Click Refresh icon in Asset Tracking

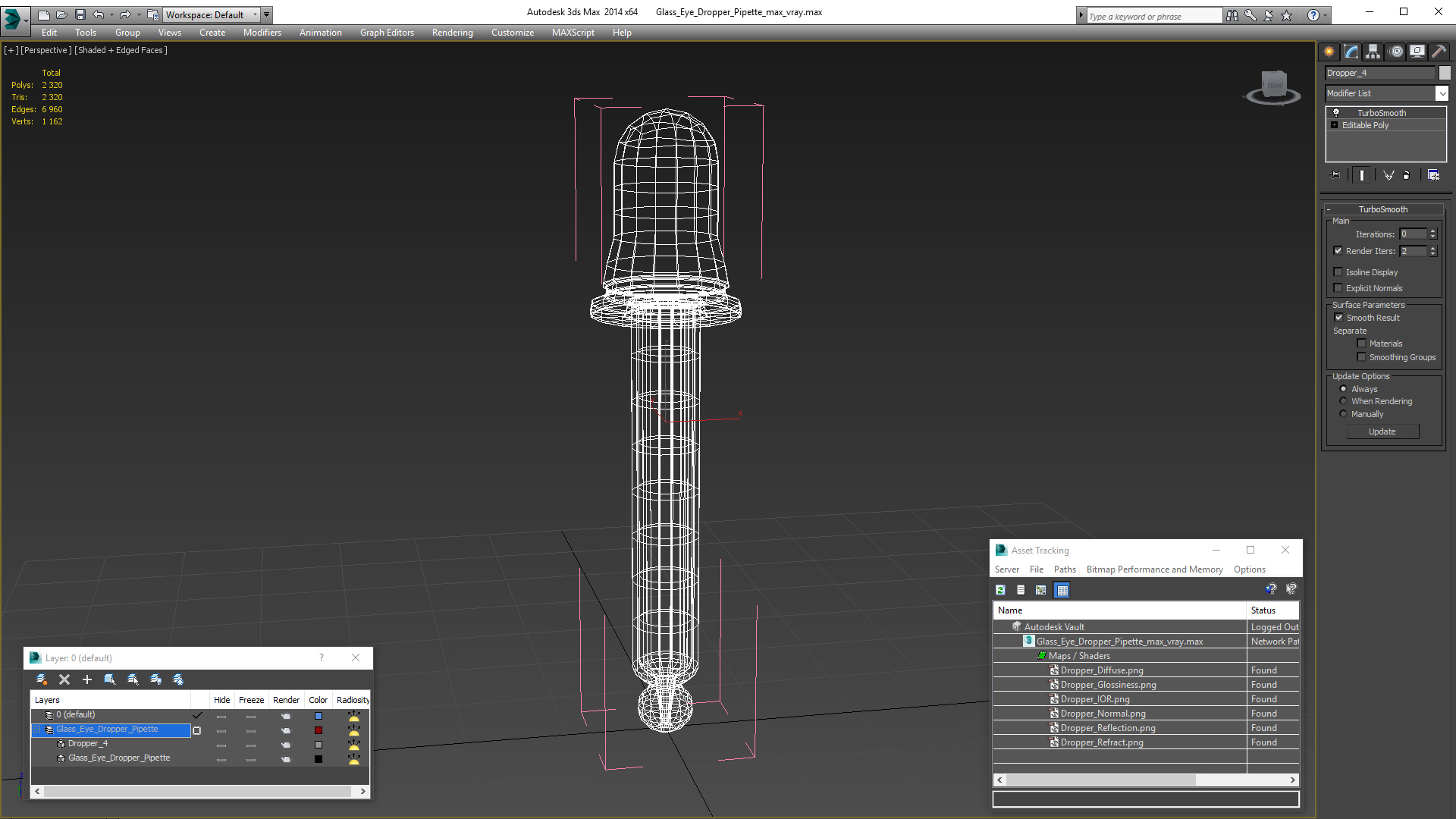point(1000,590)
